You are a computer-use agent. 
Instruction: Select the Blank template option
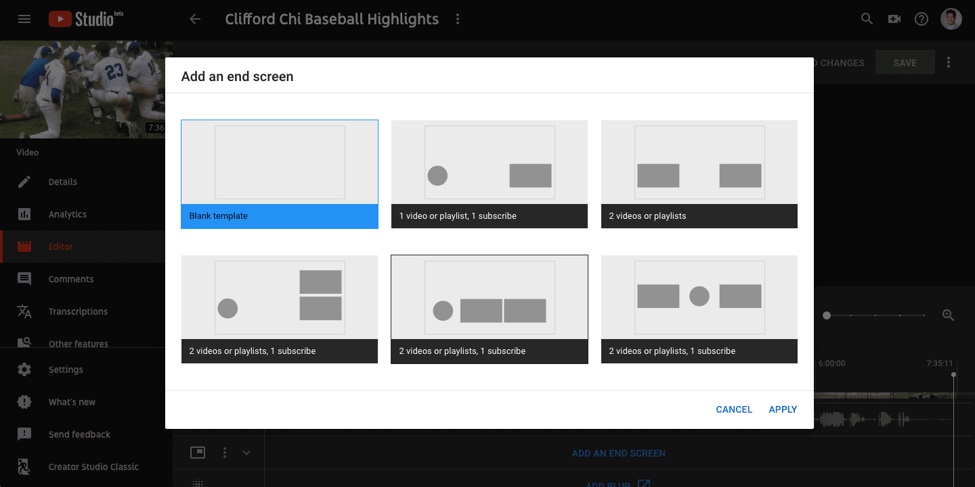[280, 174]
